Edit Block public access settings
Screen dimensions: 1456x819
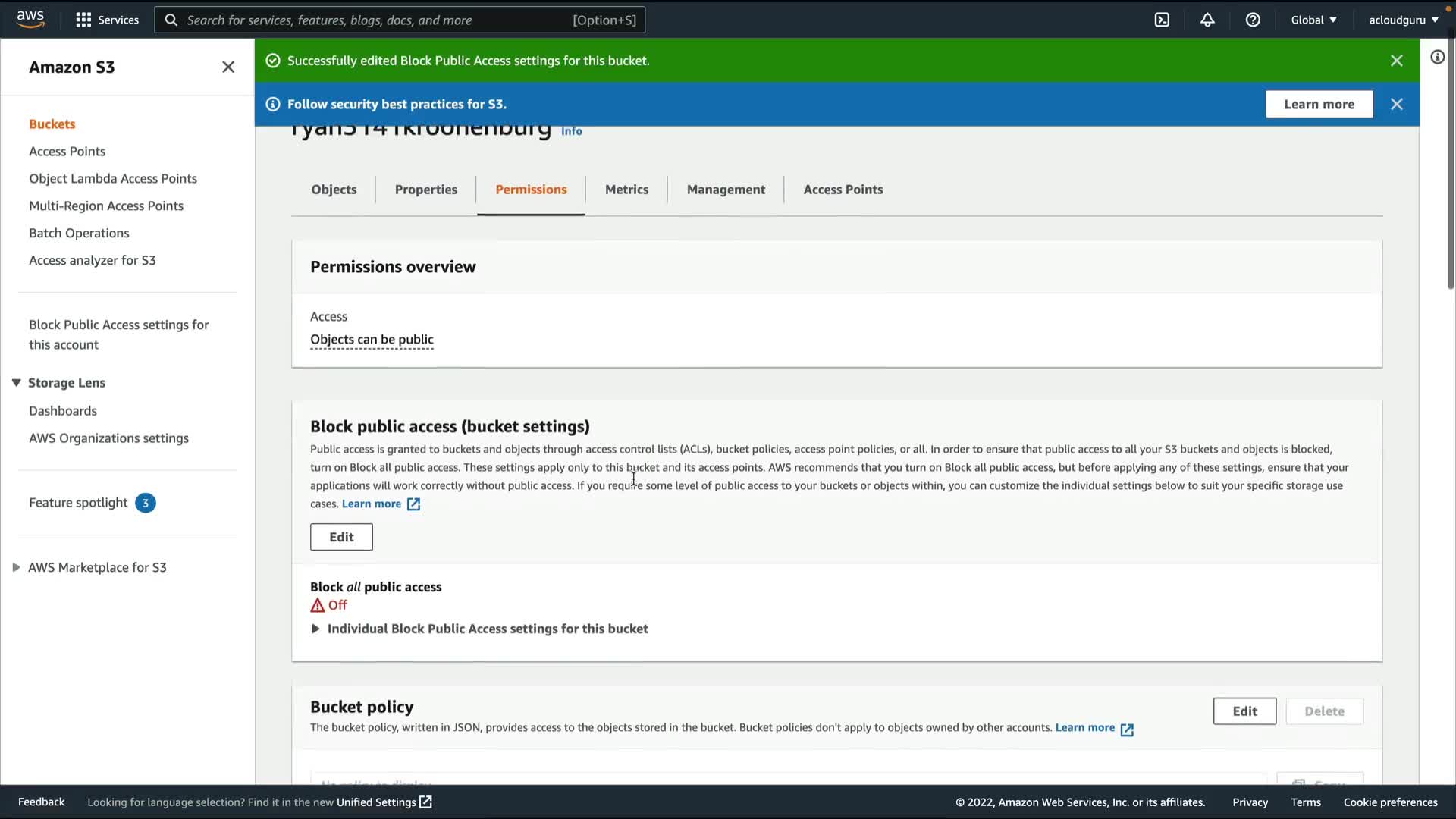(x=341, y=537)
